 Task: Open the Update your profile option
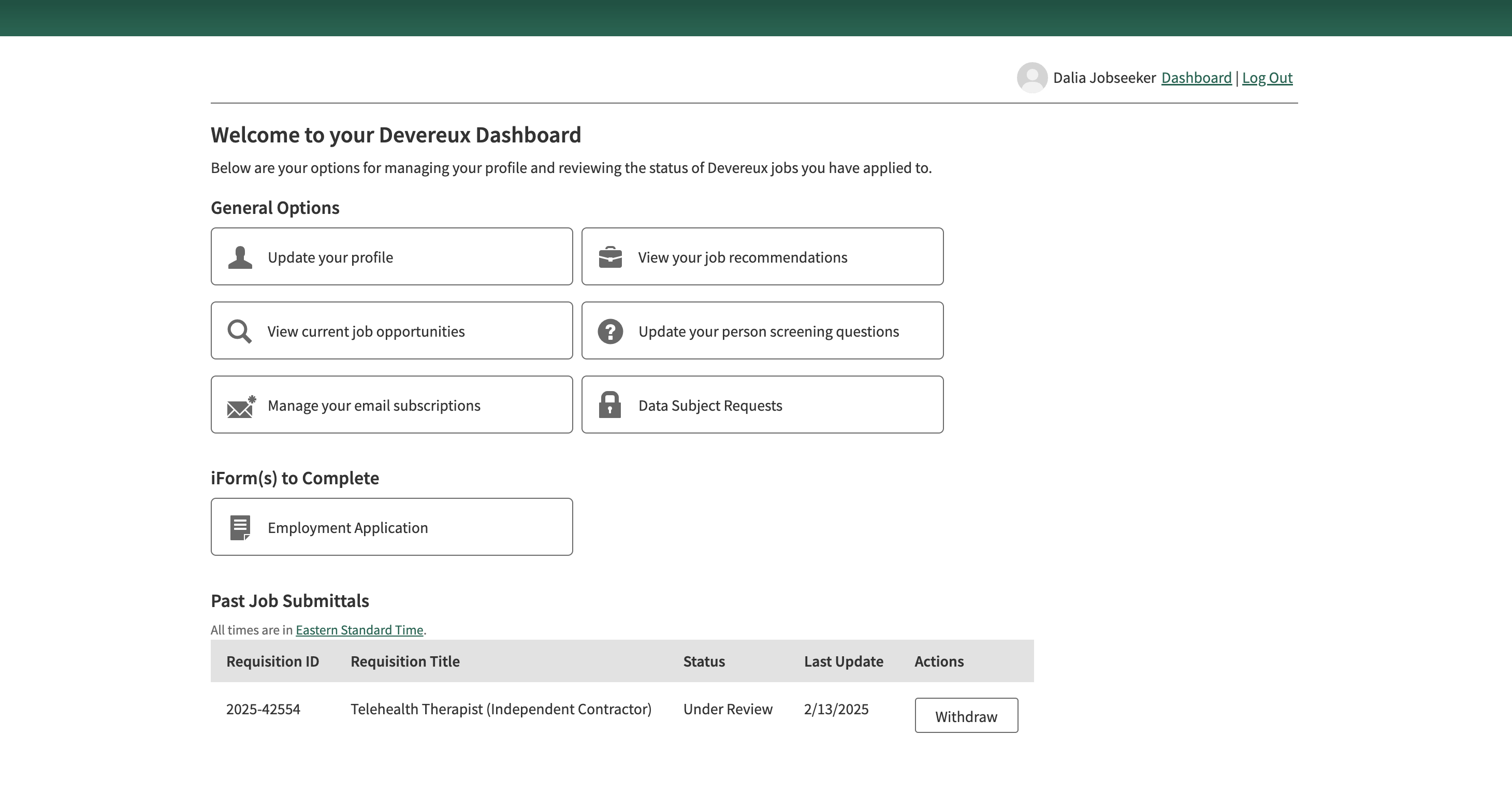[x=391, y=256]
